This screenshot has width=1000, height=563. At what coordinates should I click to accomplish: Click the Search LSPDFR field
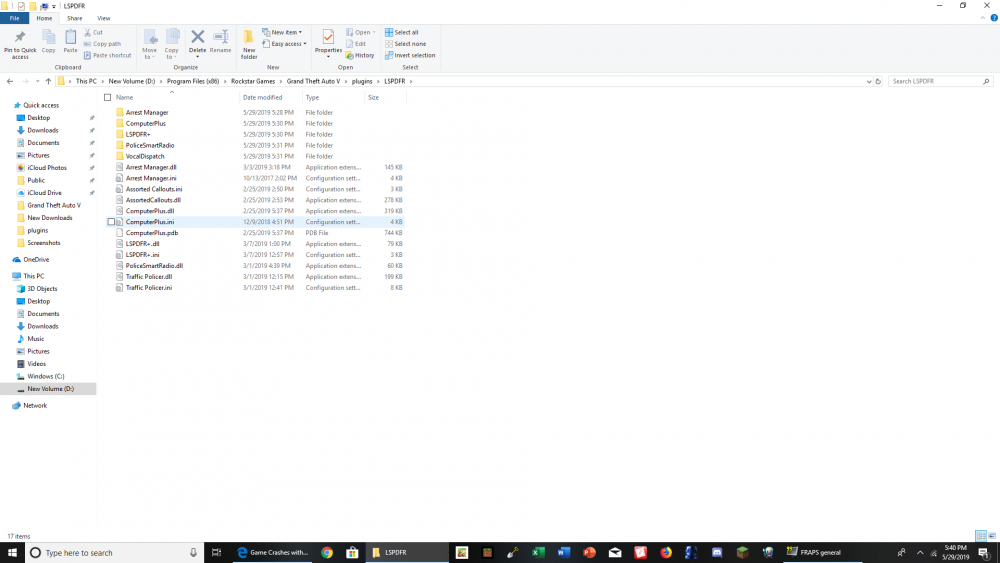tap(940, 82)
